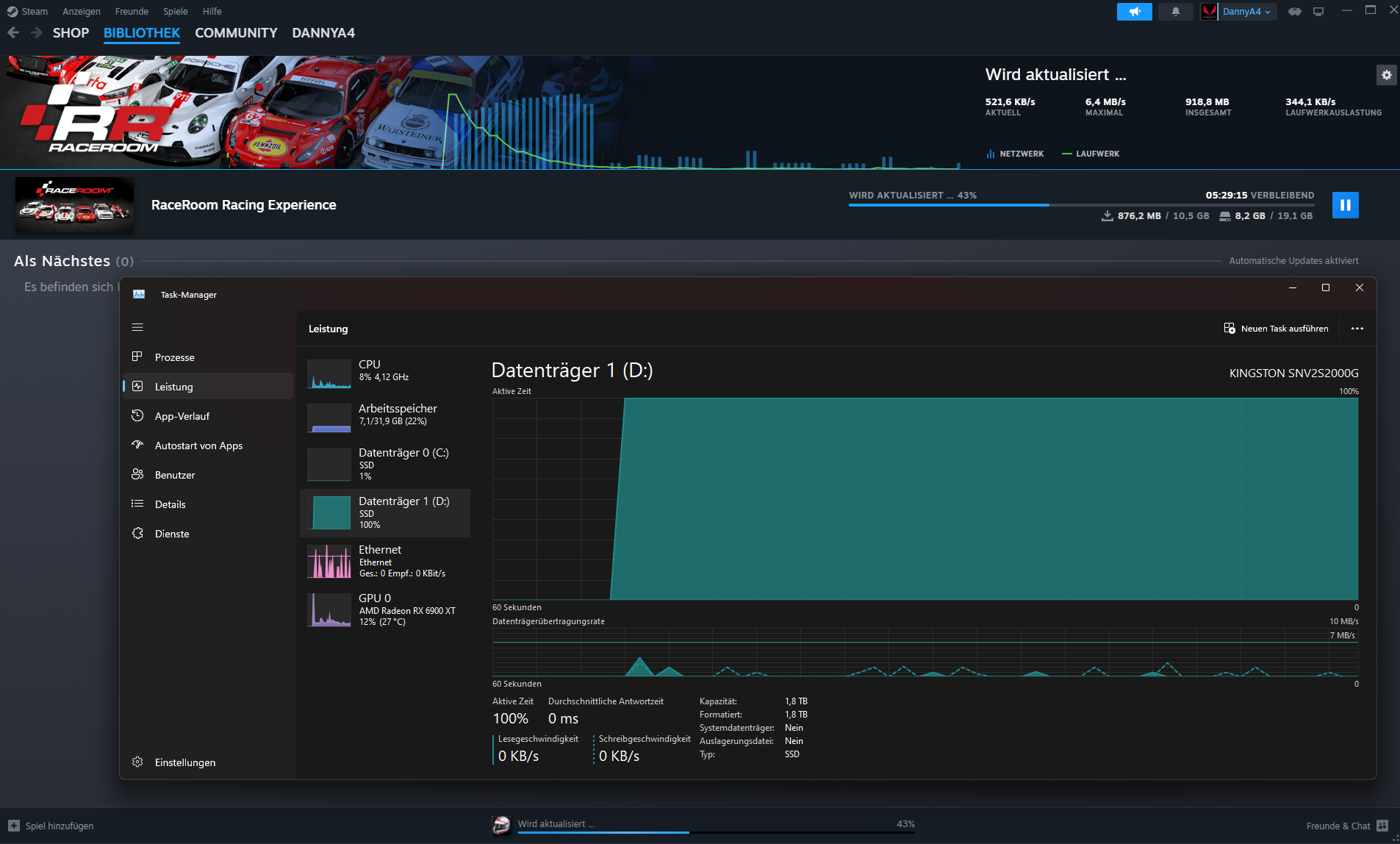Select Prozesse in Task-Manager sidebar

tap(208, 357)
